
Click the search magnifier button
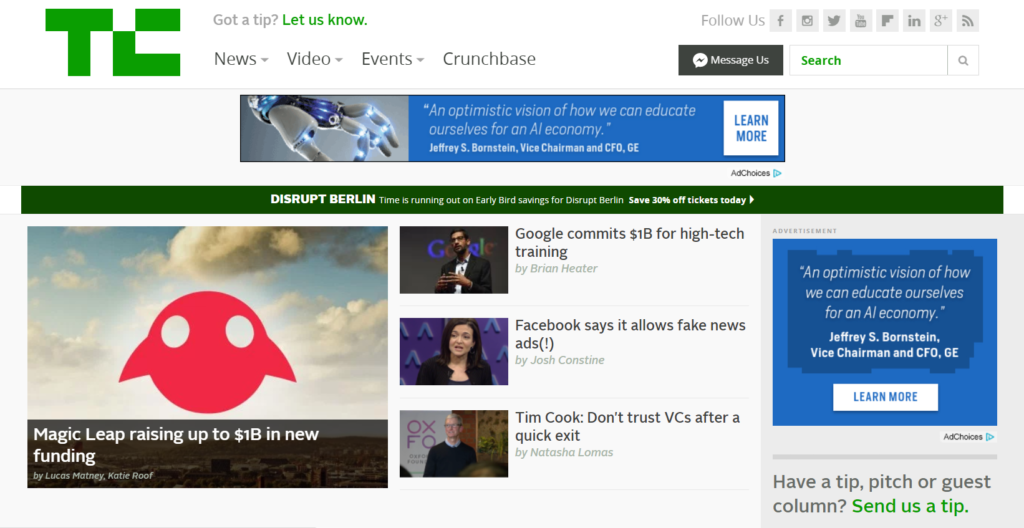(x=963, y=60)
